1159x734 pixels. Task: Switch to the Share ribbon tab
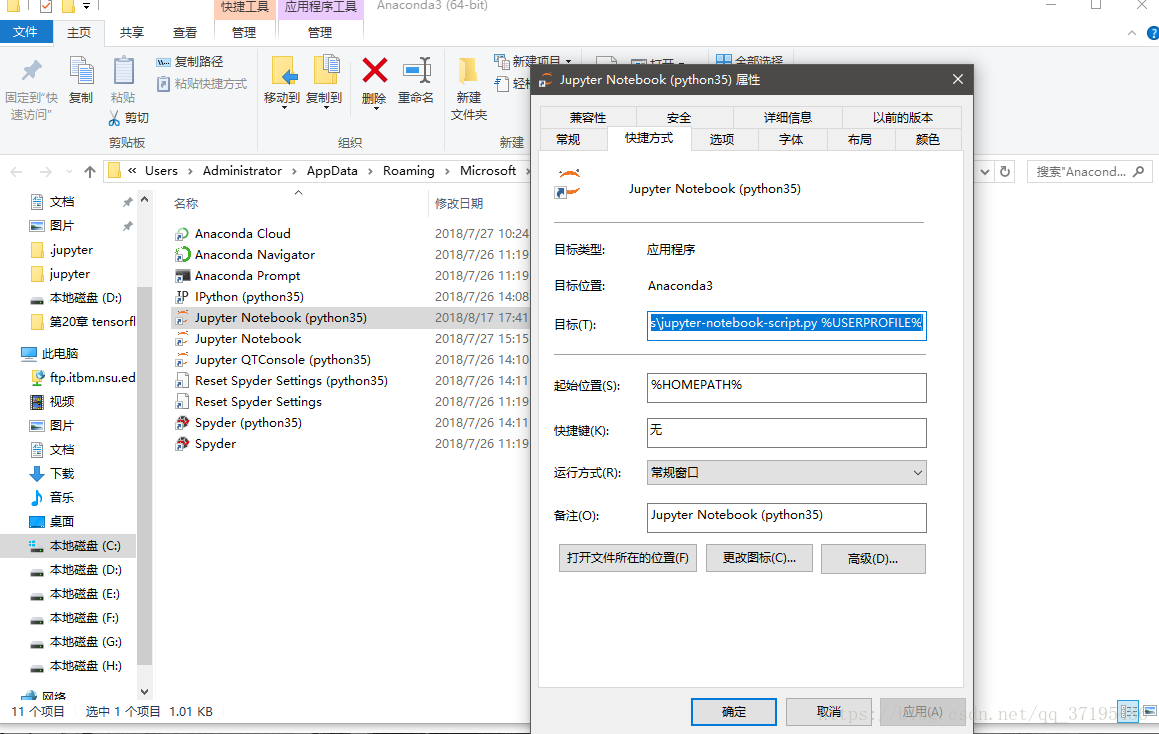point(132,33)
